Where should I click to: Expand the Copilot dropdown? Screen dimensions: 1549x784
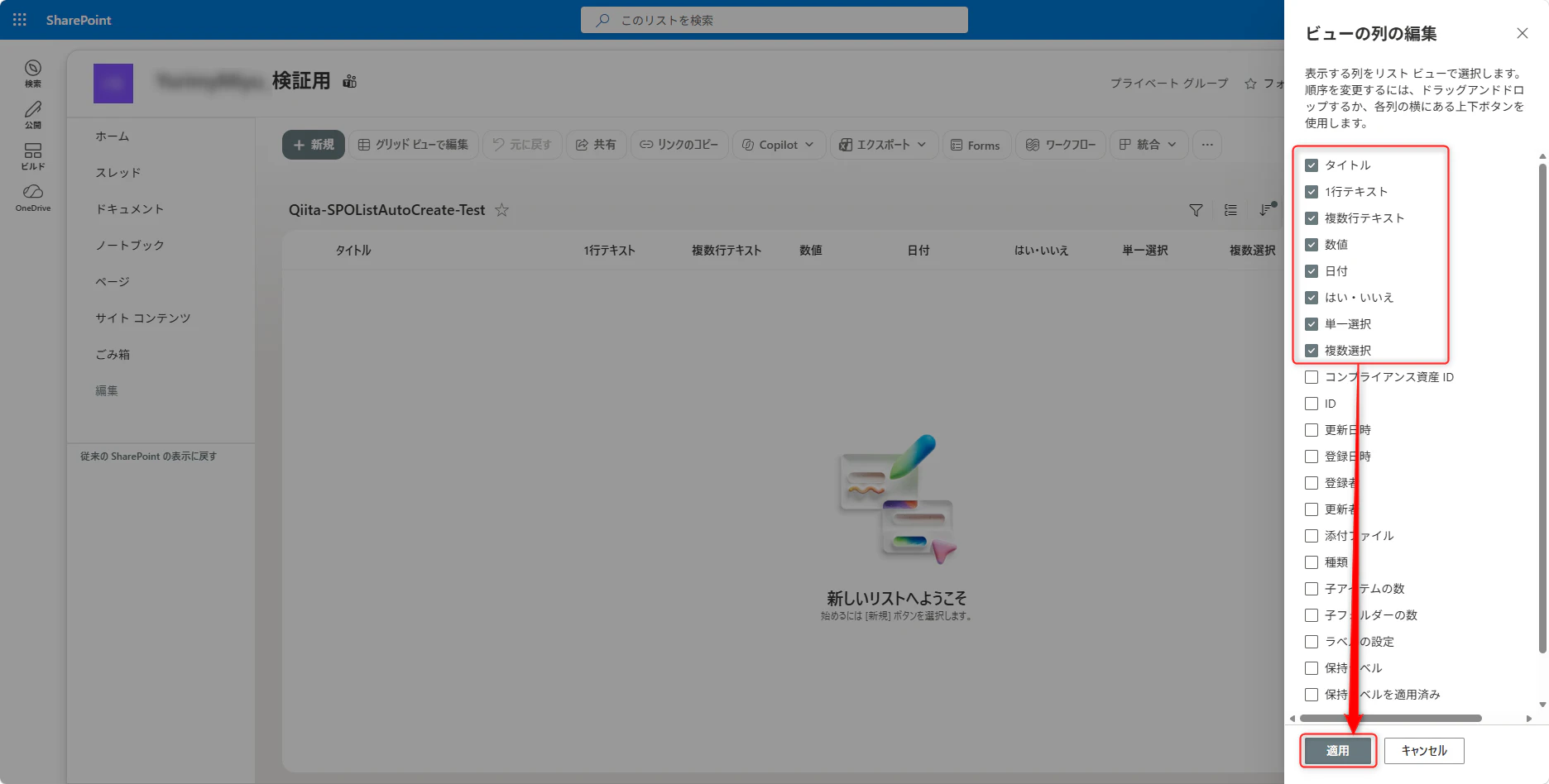(779, 145)
